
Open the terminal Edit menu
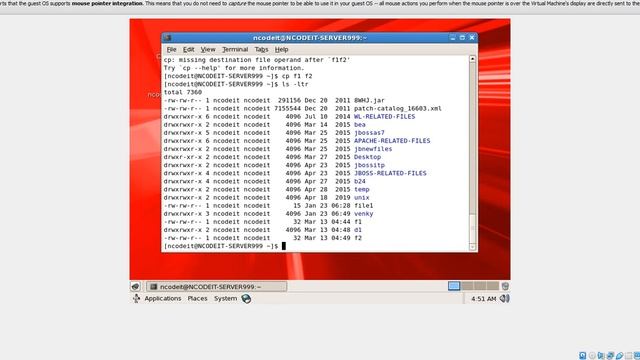(188, 49)
